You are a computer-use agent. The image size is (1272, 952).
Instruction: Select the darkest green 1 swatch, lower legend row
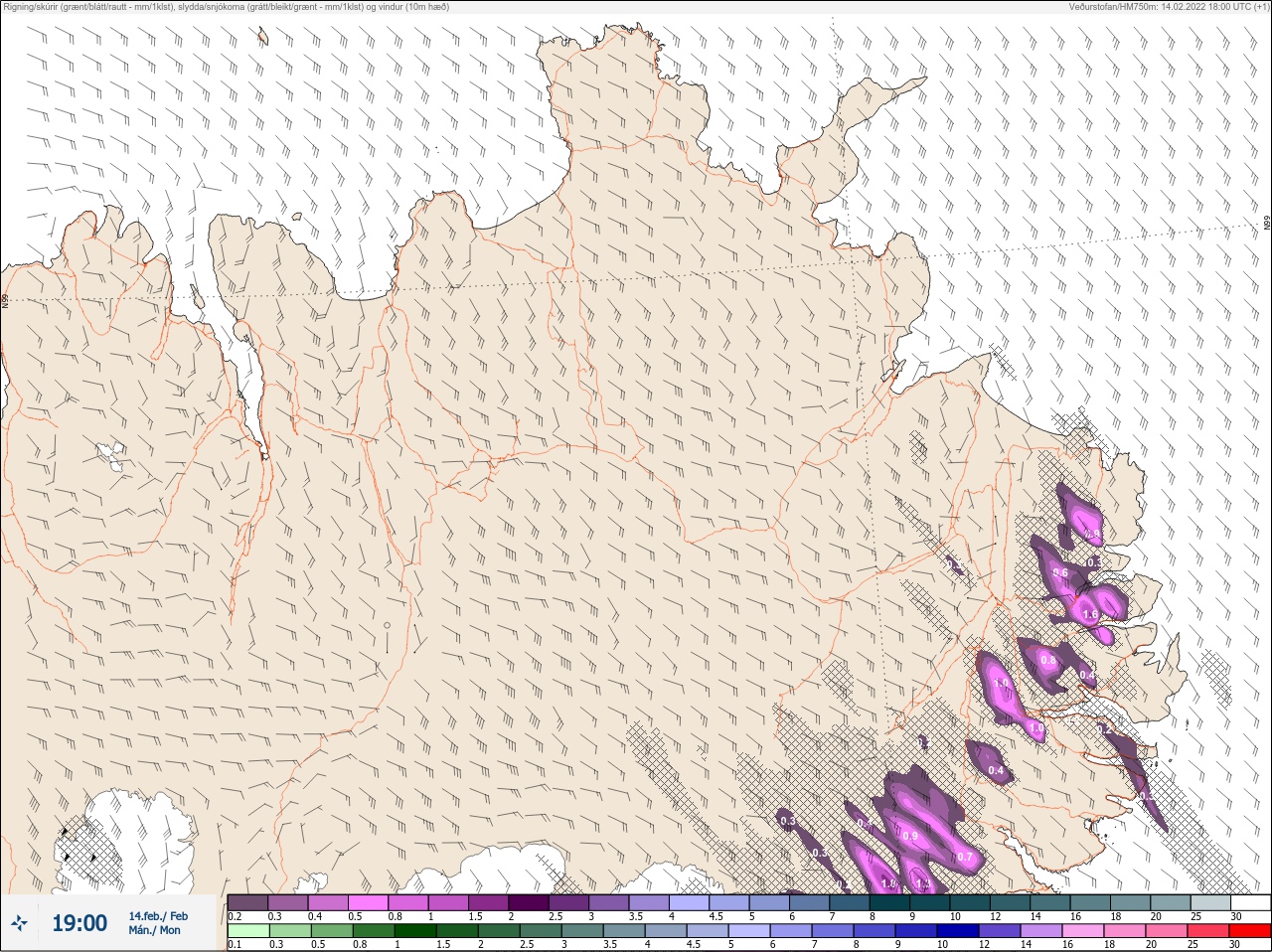click(x=415, y=932)
